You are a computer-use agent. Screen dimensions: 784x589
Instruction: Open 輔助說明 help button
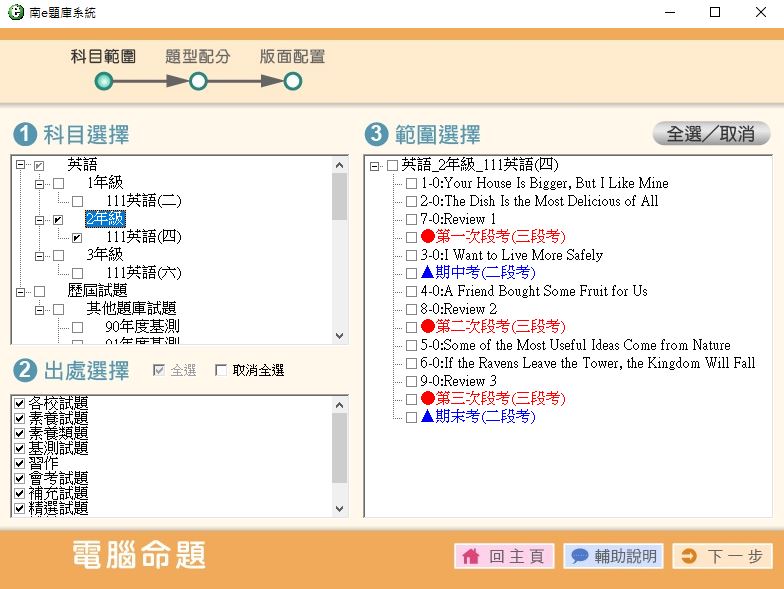[614, 556]
